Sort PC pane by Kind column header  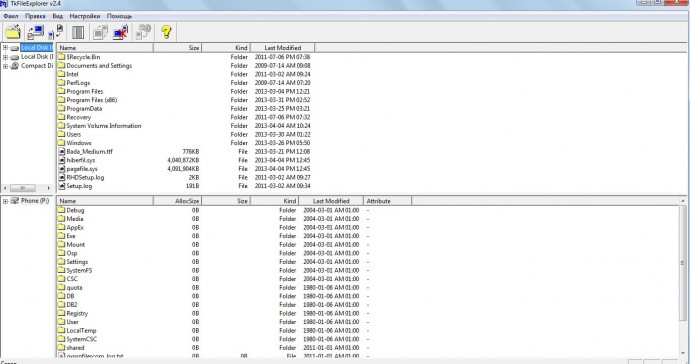226,48
